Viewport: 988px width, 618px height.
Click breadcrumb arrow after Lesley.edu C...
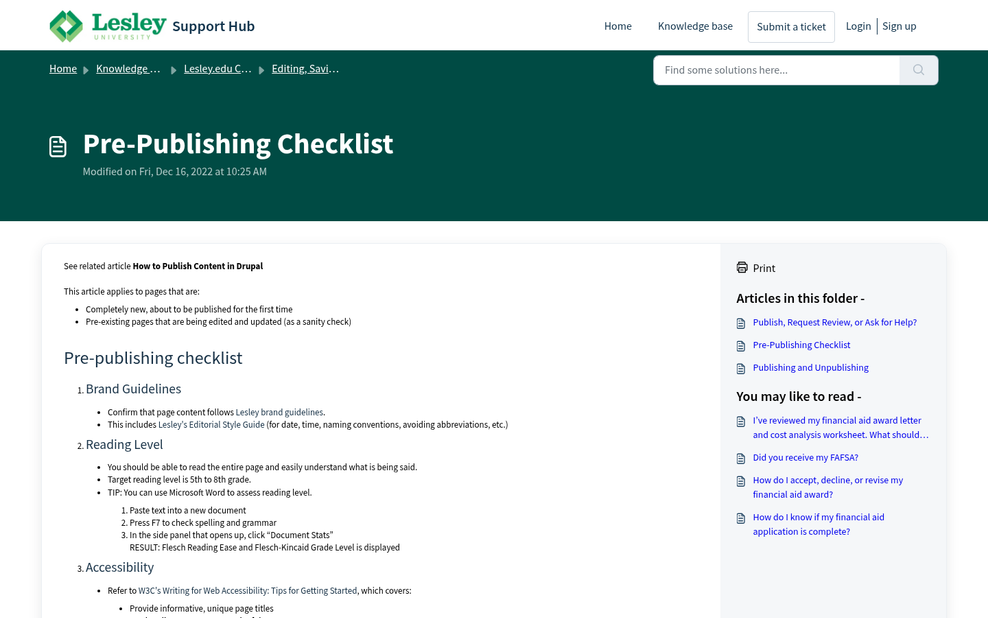[x=261, y=70]
